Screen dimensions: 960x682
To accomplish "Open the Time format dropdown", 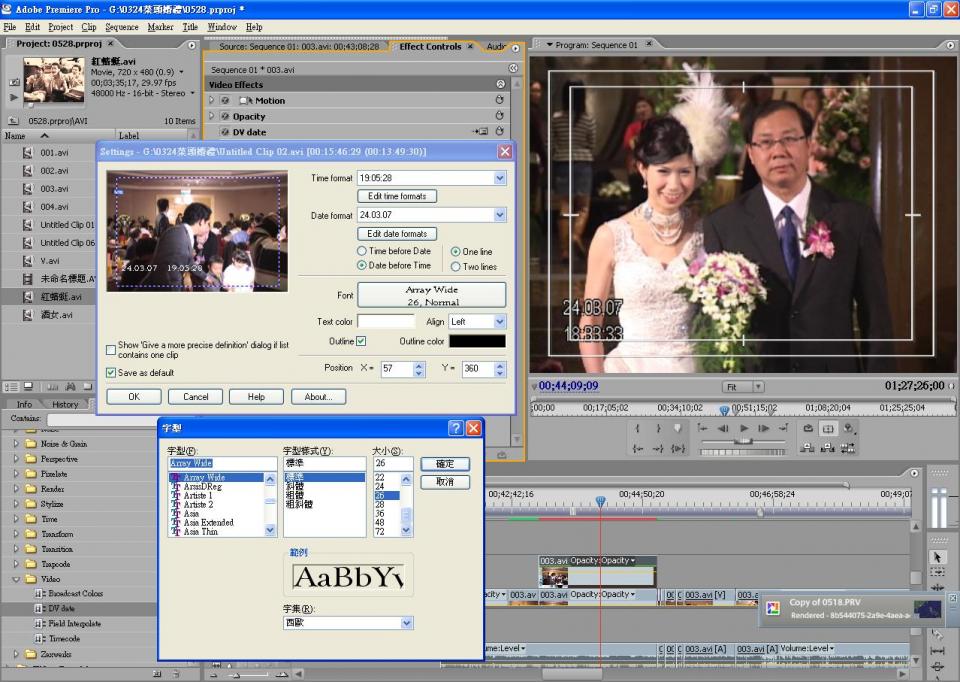I will (x=500, y=178).
